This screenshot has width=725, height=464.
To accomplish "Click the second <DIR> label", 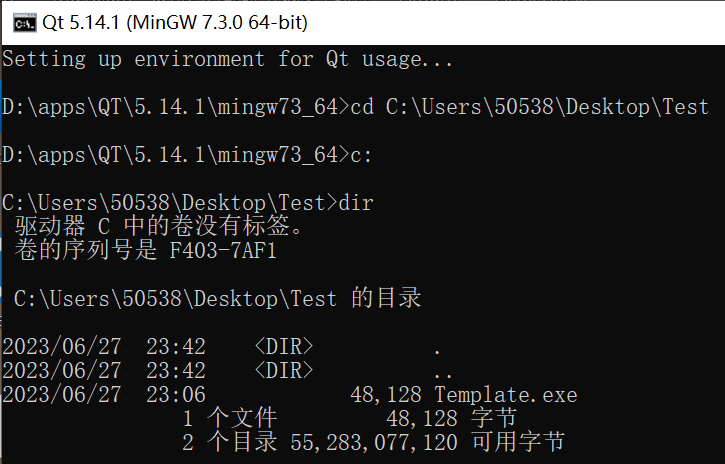I will 284,371.
